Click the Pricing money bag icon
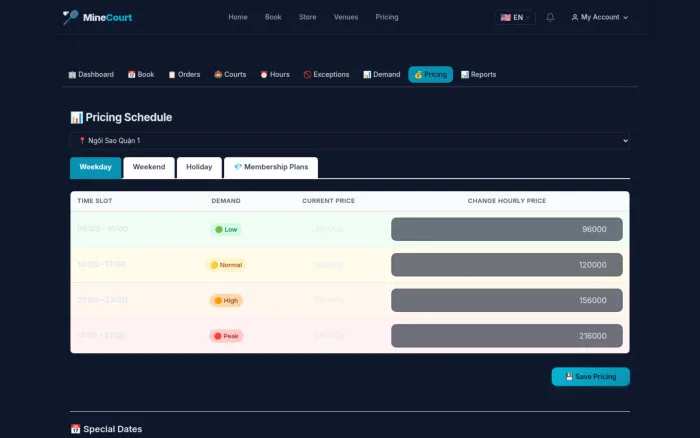The height and width of the screenshot is (438, 700). tap(418, 75)
